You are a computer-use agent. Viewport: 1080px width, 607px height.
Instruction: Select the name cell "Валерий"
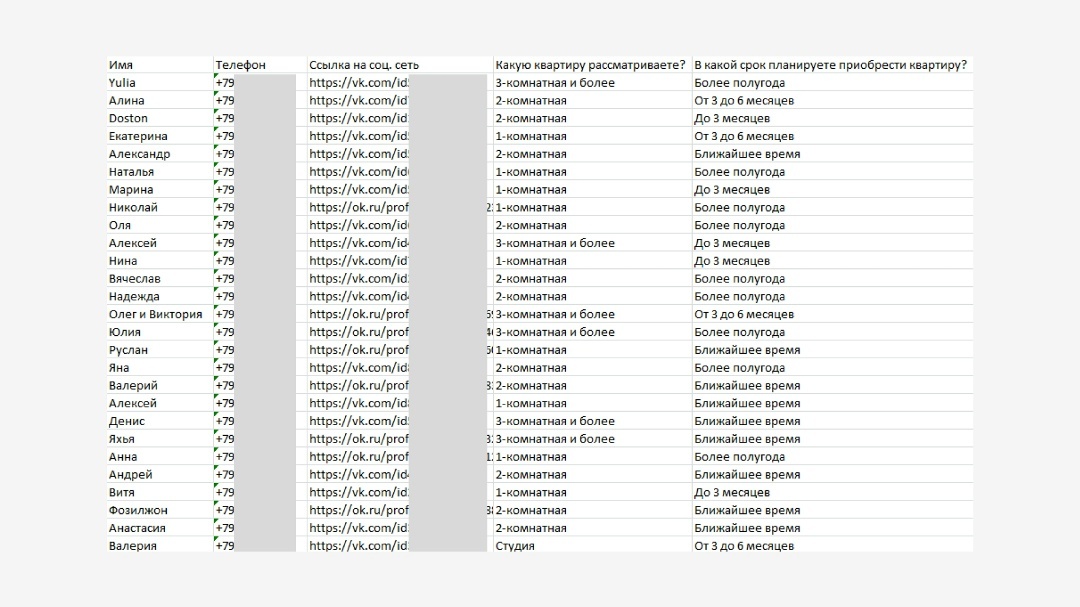160,386
